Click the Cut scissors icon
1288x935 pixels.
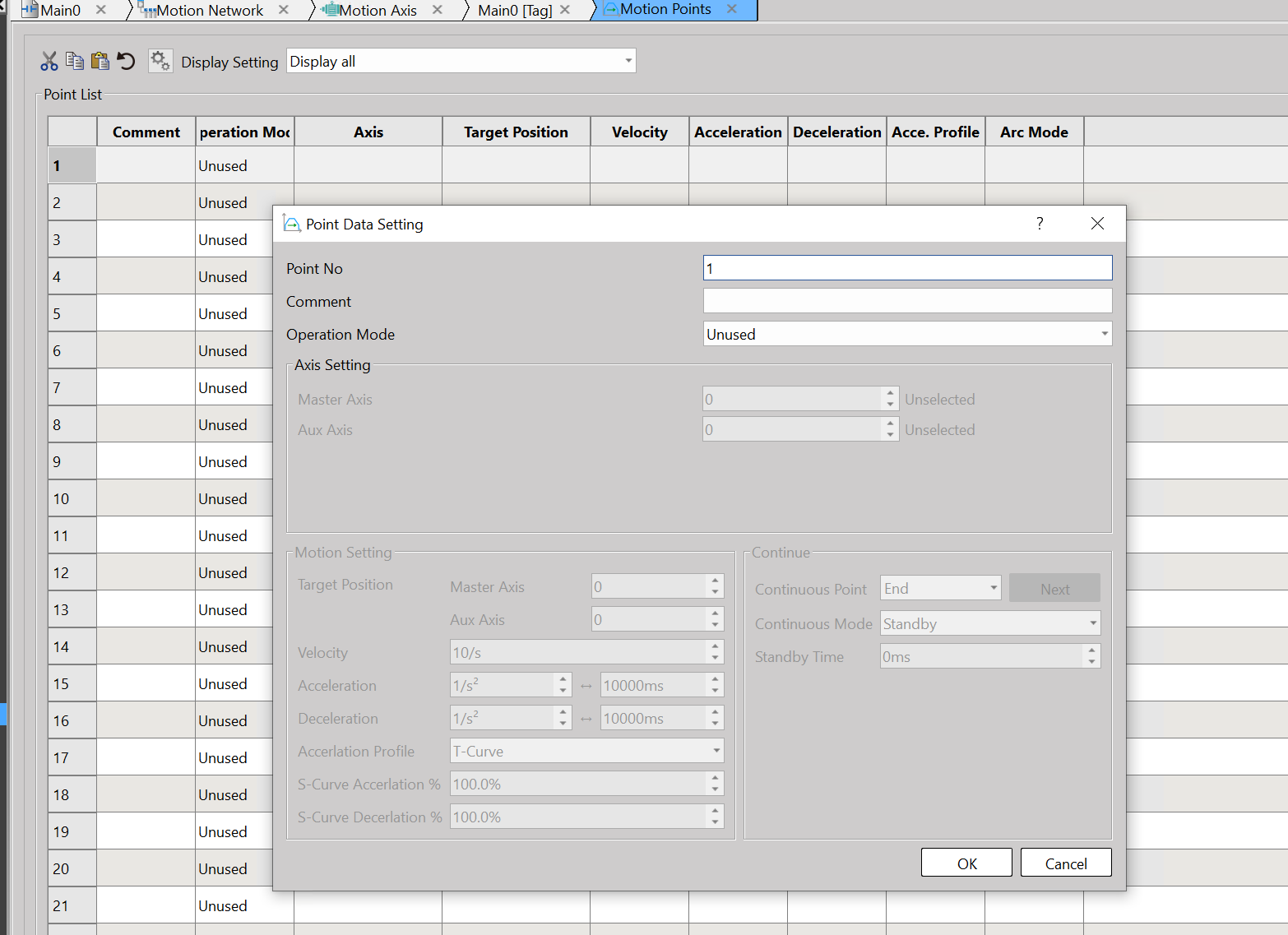49,62
